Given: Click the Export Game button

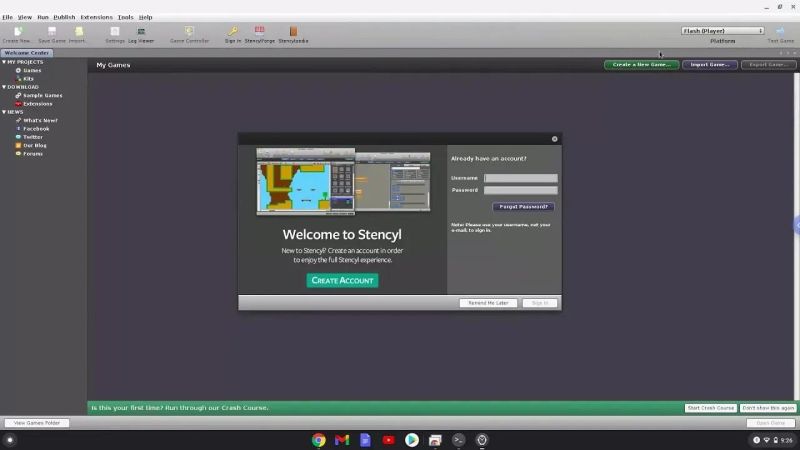Looking at the screenshot, I should (768, 65).
